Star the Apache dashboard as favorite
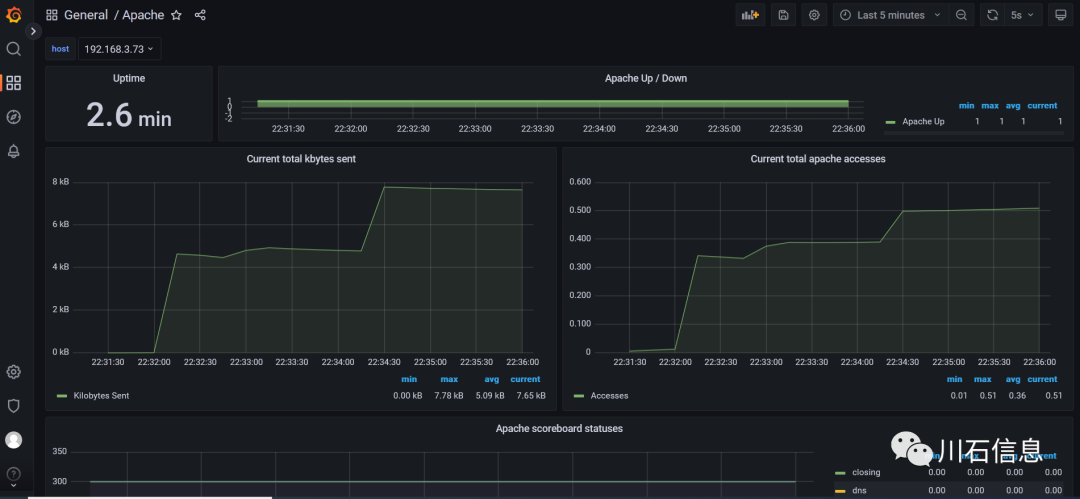This screenshot has height=499, width=1080. (x=176, y=15)
